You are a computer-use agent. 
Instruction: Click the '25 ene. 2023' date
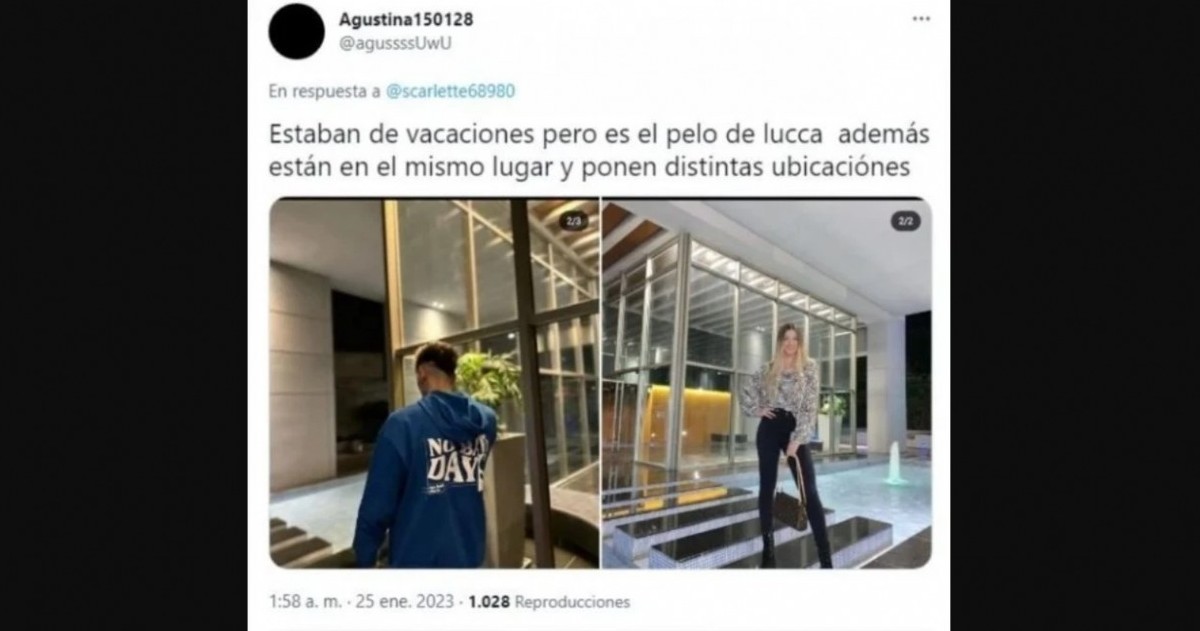tap(398, 602)
